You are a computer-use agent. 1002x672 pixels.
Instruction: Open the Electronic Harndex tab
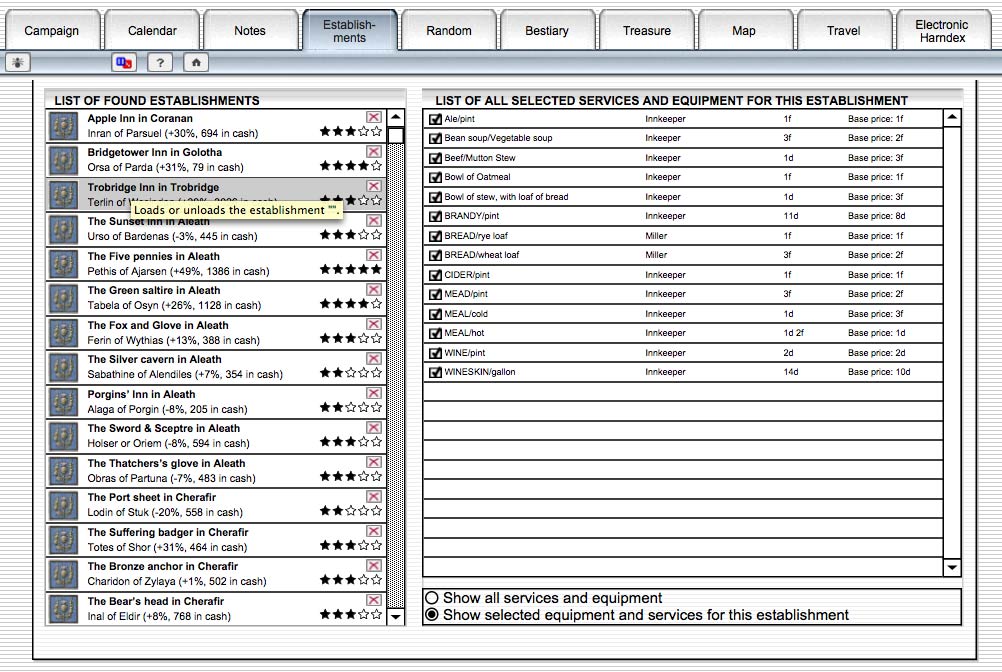(942, 31)
